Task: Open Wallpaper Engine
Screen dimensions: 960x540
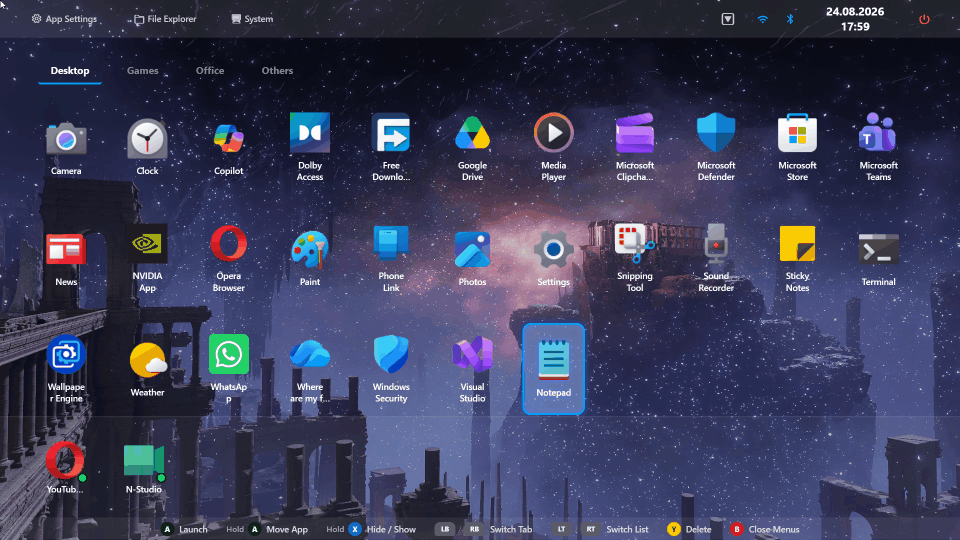Action: coord(66,369)
